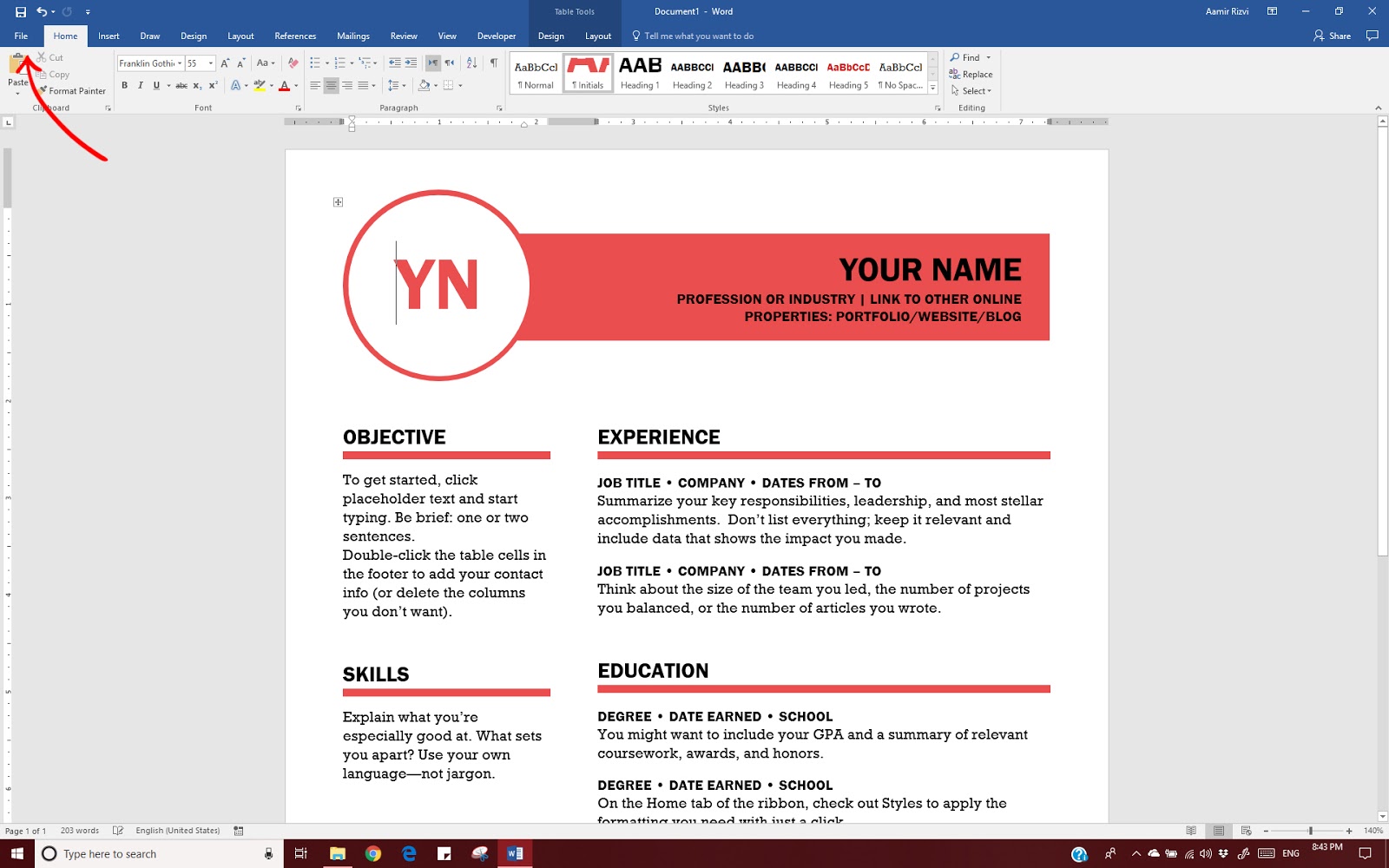Toggle Underline formatting
The height and width of the screenshot is (868, 1389).
[156, 86]
